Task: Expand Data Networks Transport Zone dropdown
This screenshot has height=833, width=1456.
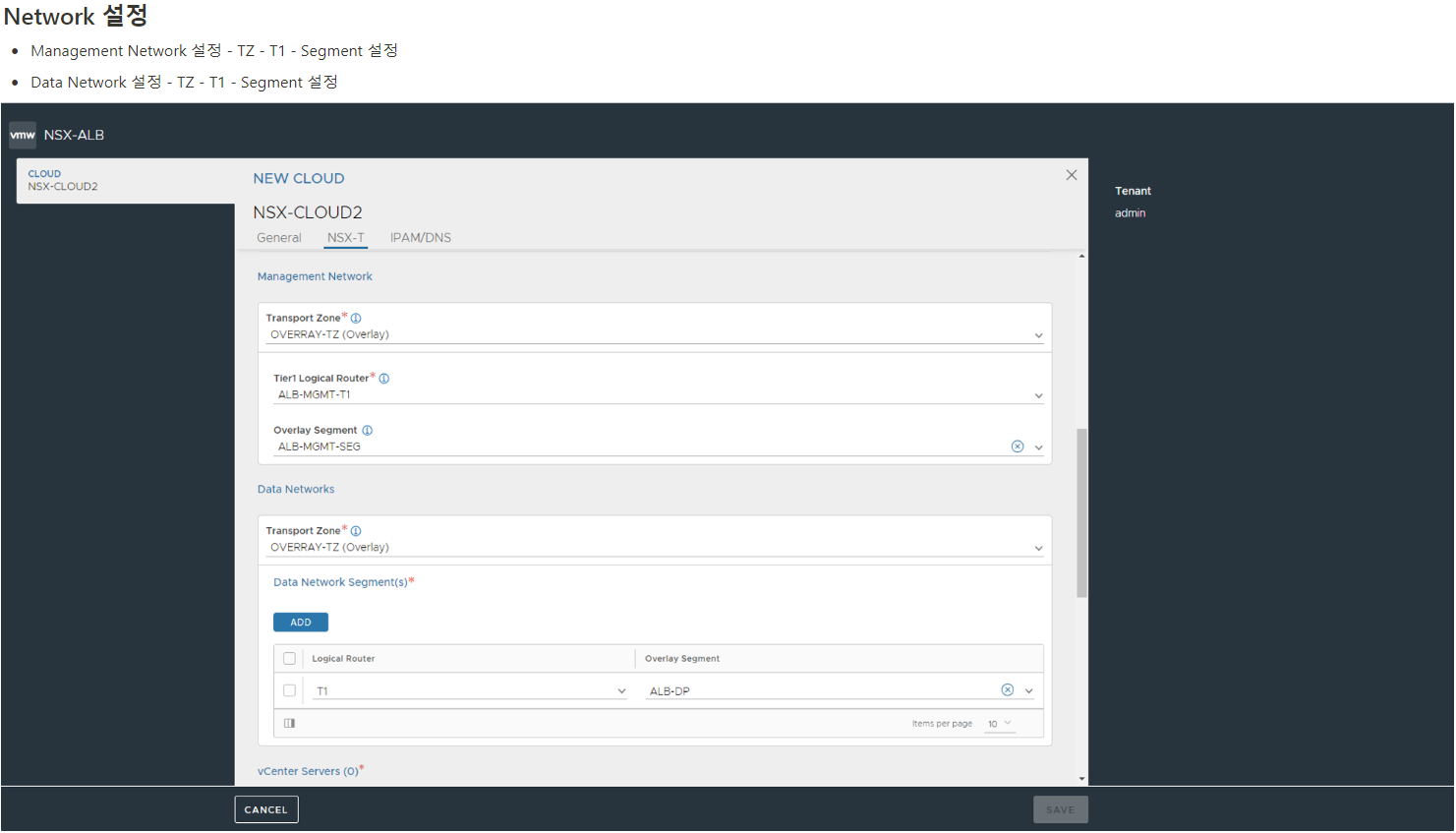Action: click(x=1038, y=548)
